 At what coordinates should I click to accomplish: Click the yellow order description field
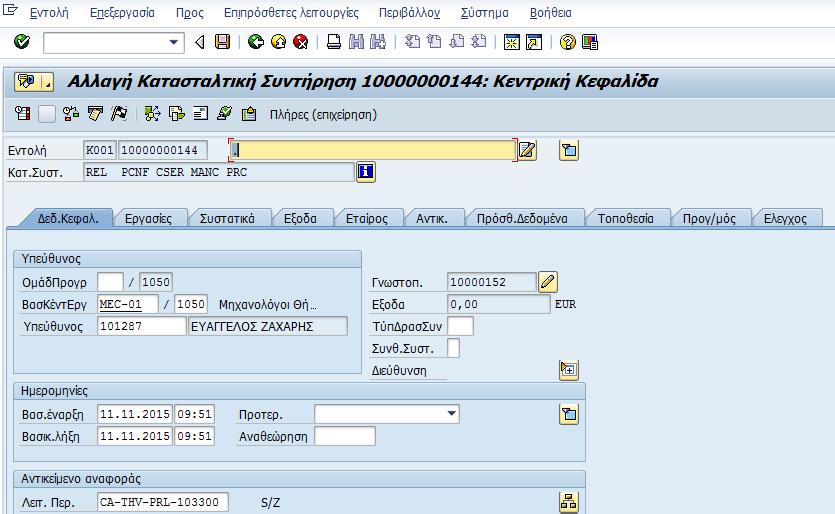[x=372, y=150]
